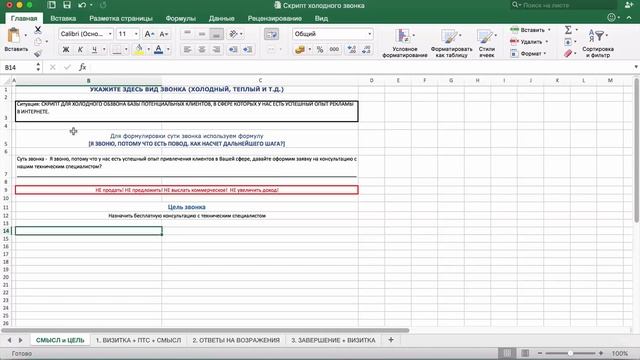
Task: Switch to Разметка страницы tab
Action: pos(121,18)
